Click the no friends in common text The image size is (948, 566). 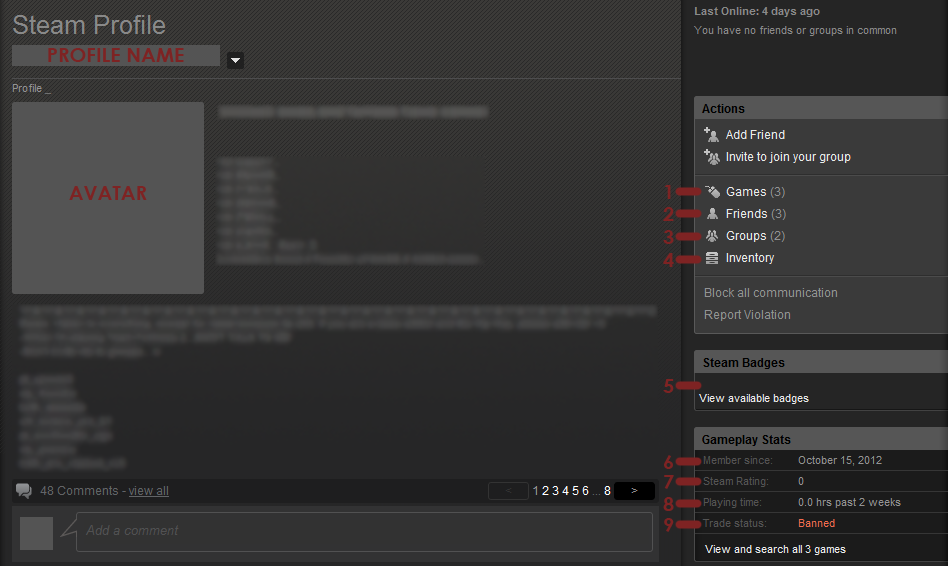795,30
